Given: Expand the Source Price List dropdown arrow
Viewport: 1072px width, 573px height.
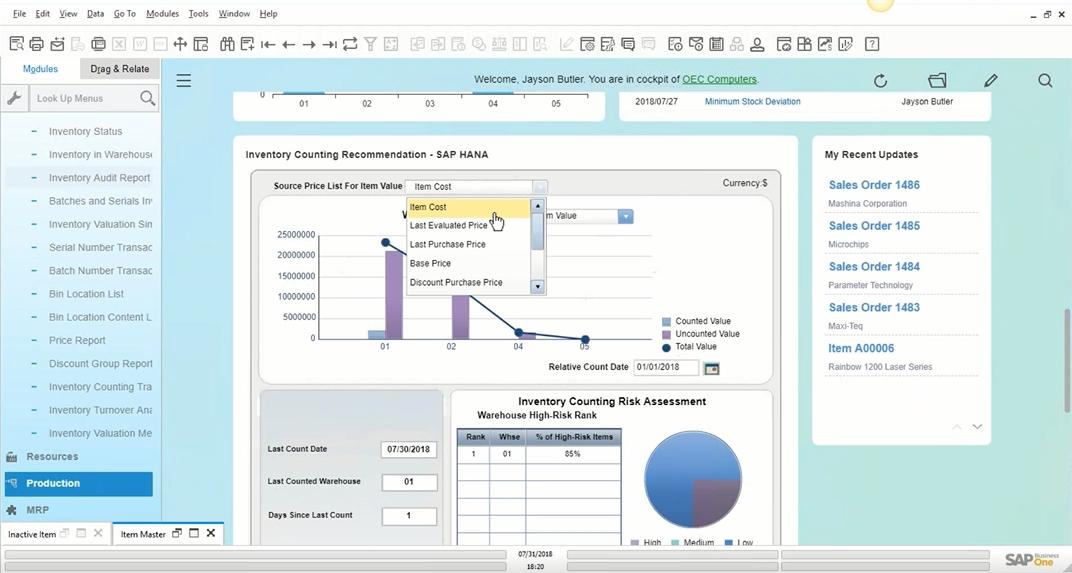Looking at the screenshot, I should (539, 186).
